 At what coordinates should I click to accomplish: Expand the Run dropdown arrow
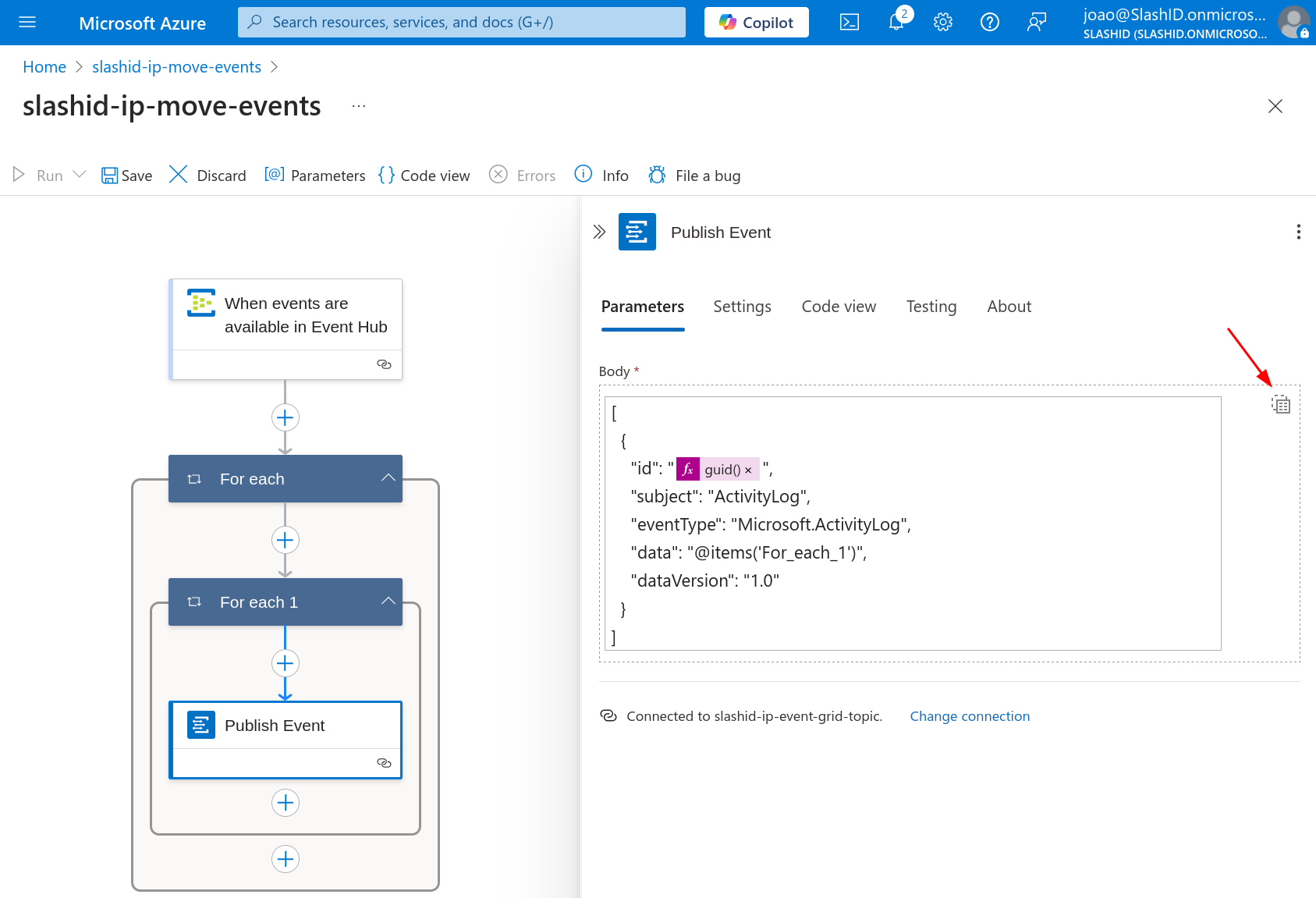pyautogui.click(x=80, y=175)
